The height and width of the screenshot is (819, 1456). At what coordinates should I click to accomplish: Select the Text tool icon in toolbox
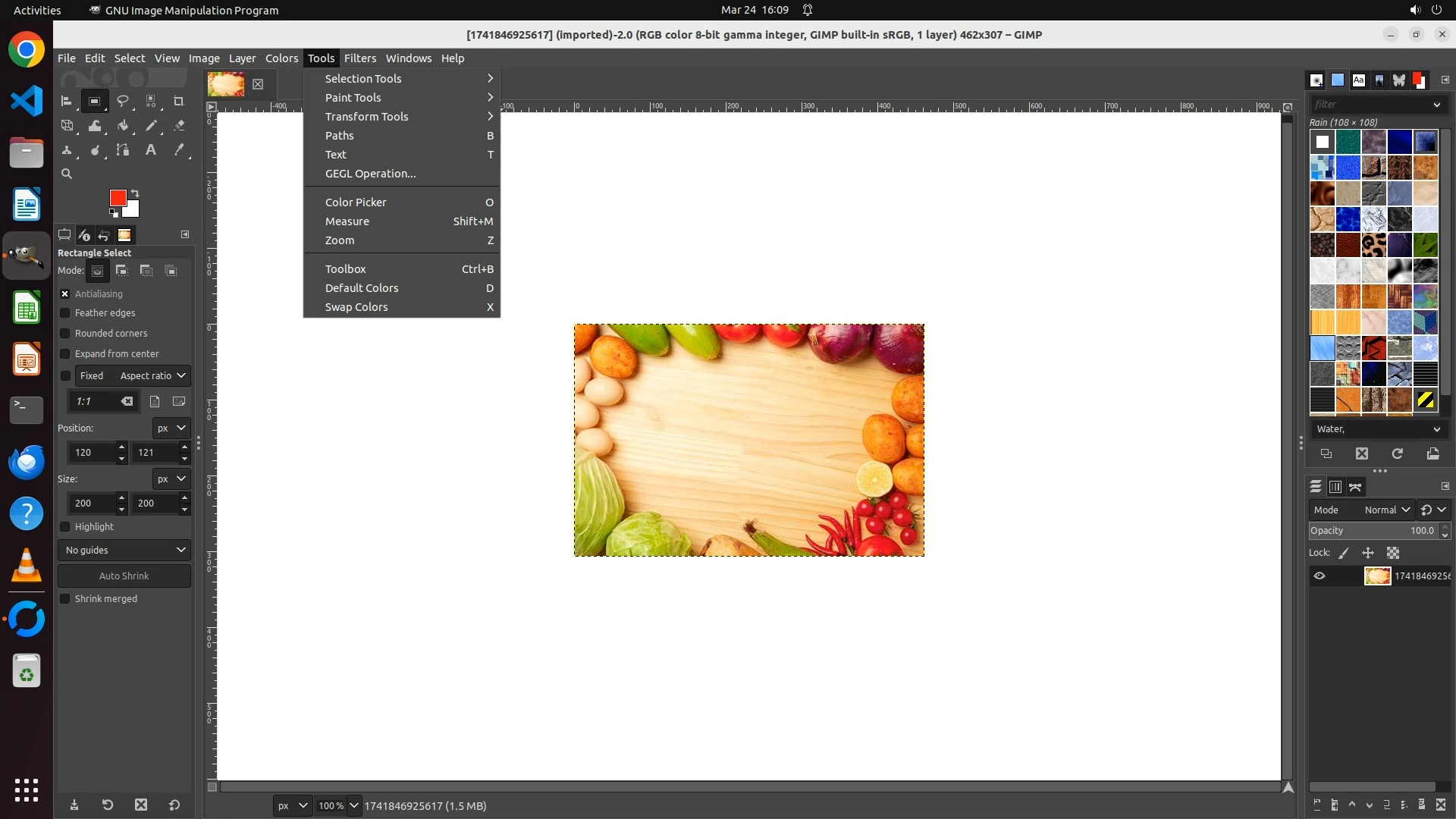[x=151, y=150]
